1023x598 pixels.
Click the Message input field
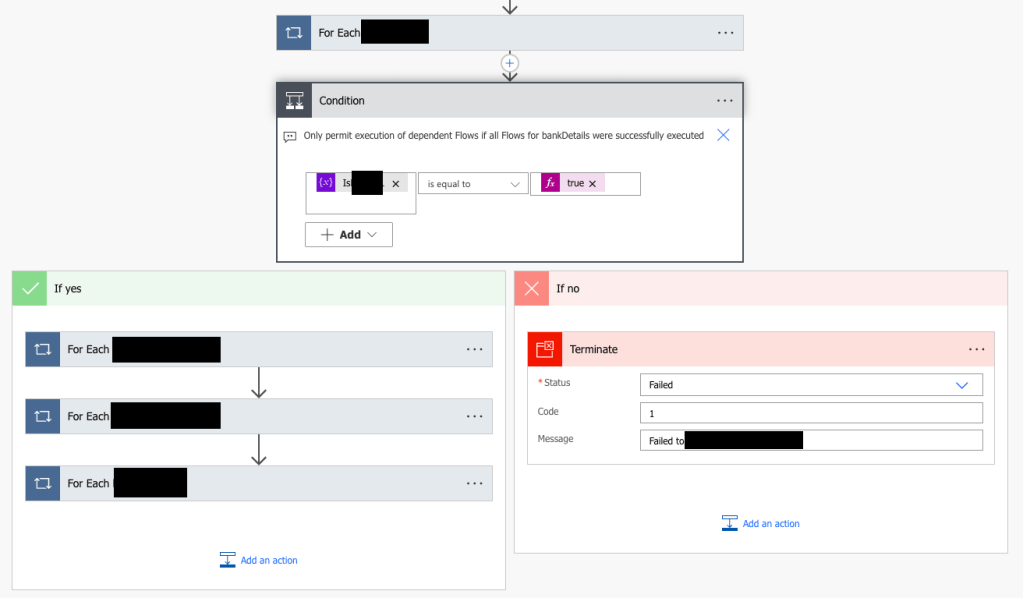point(811,441)
